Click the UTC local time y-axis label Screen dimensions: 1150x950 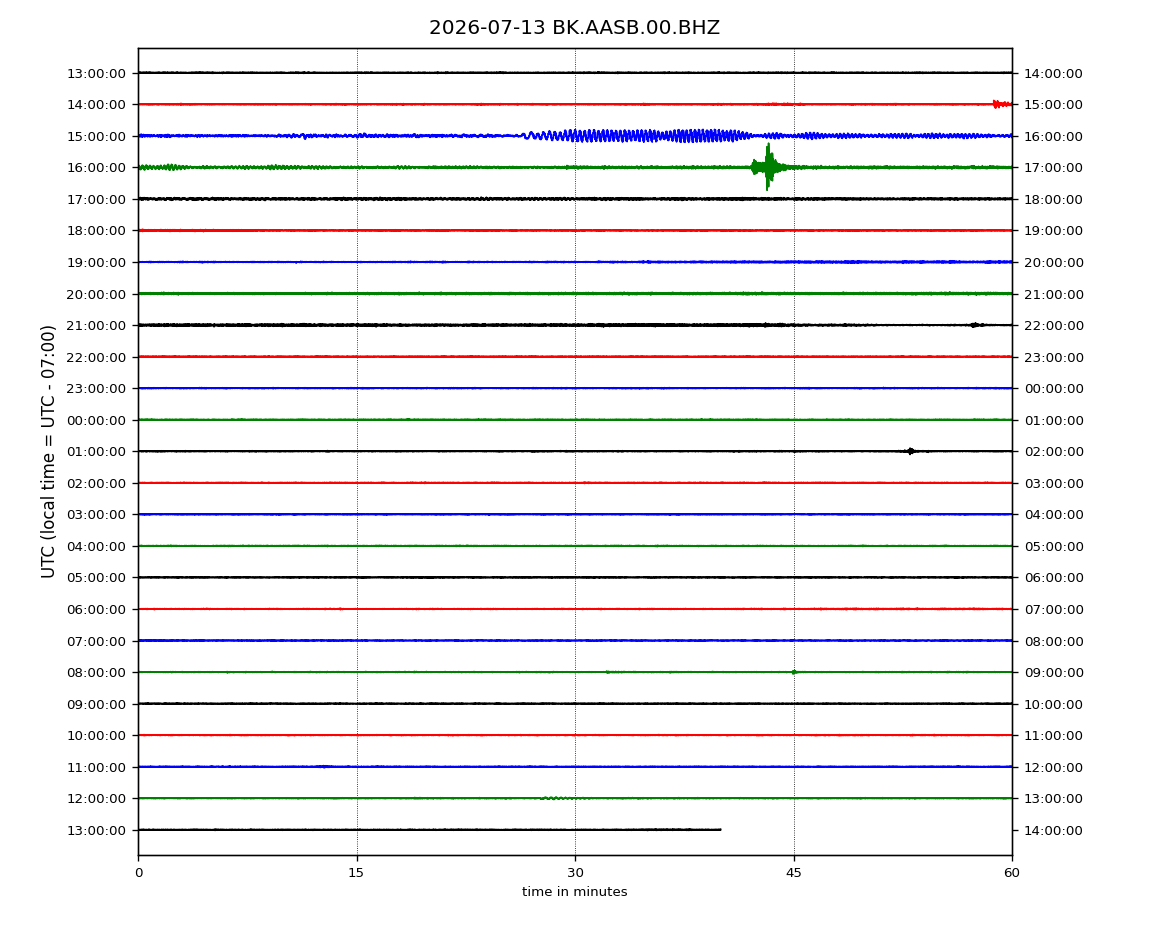pyautogui.click(x=48, y=452)
